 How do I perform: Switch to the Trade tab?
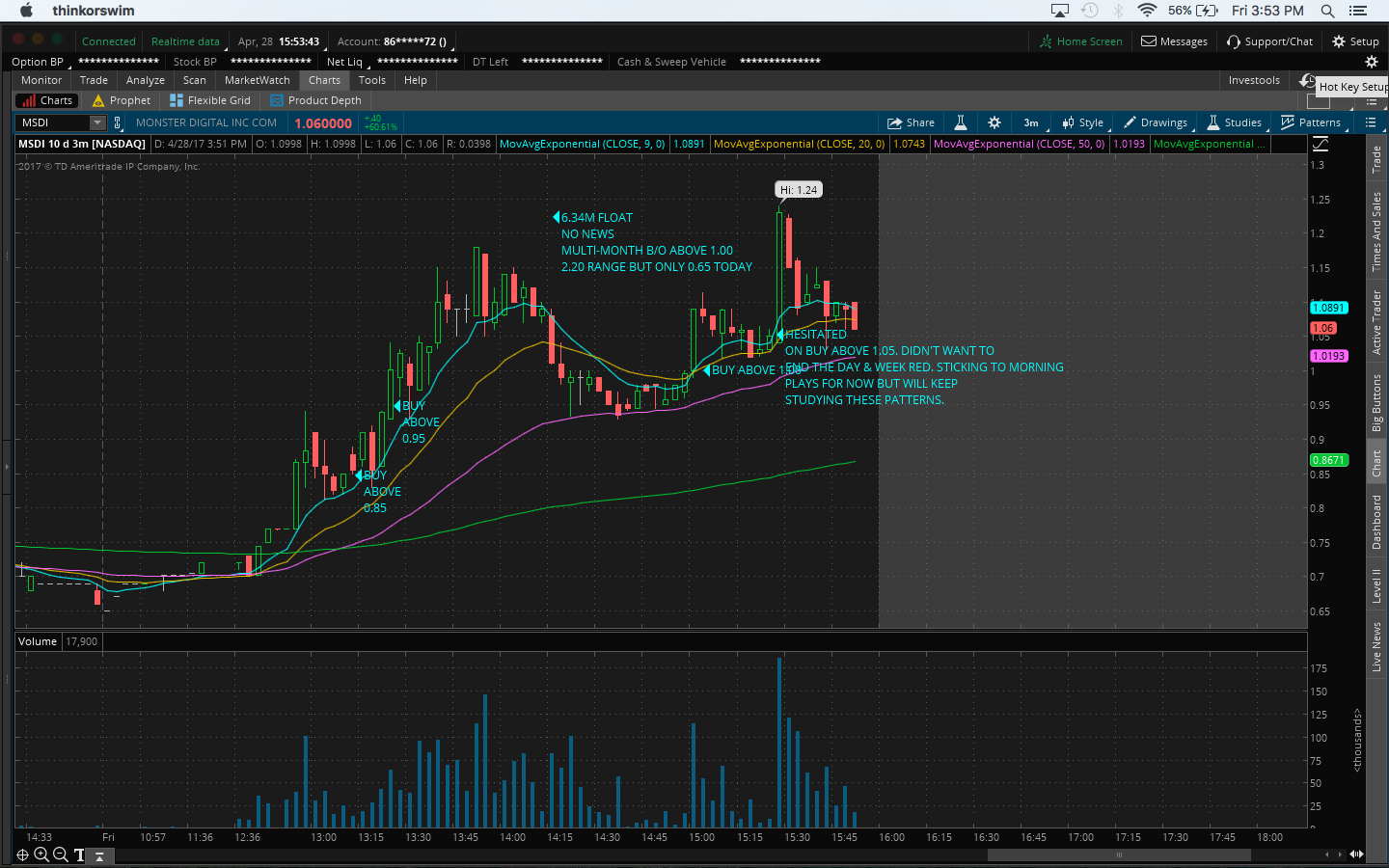(94, 80)
